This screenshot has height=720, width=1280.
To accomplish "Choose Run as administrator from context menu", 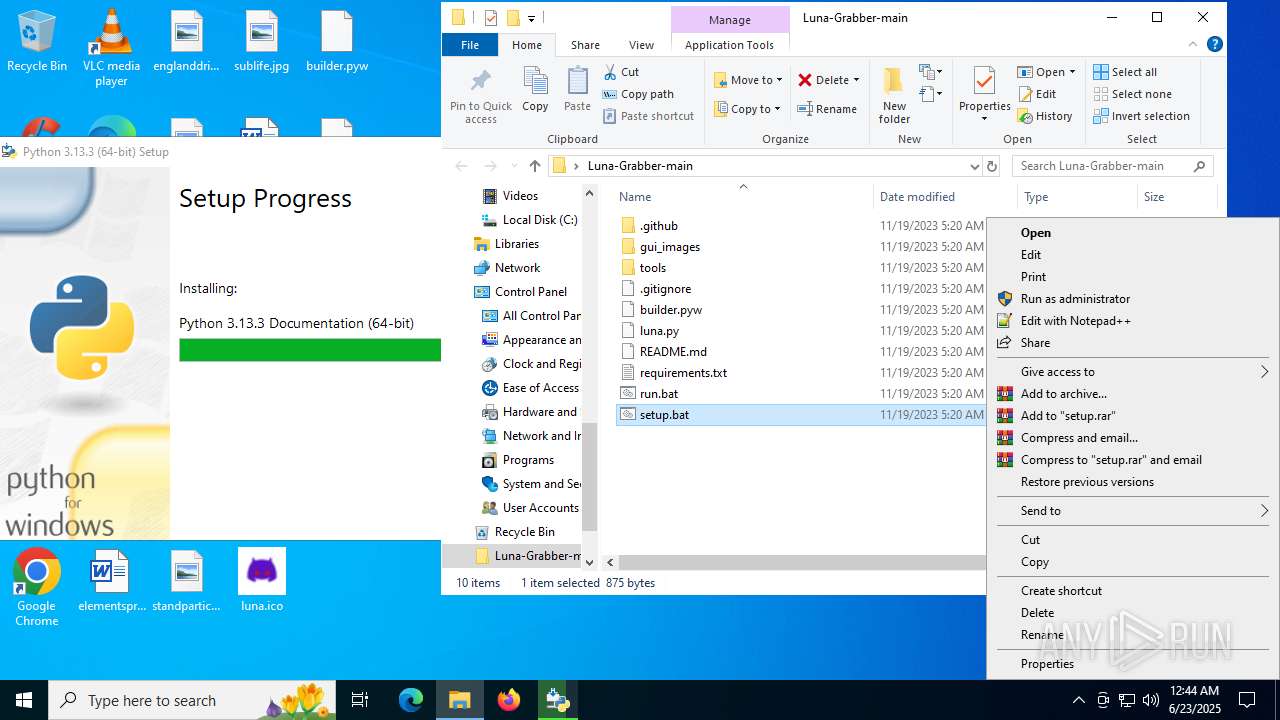I will coord(1075,299).
